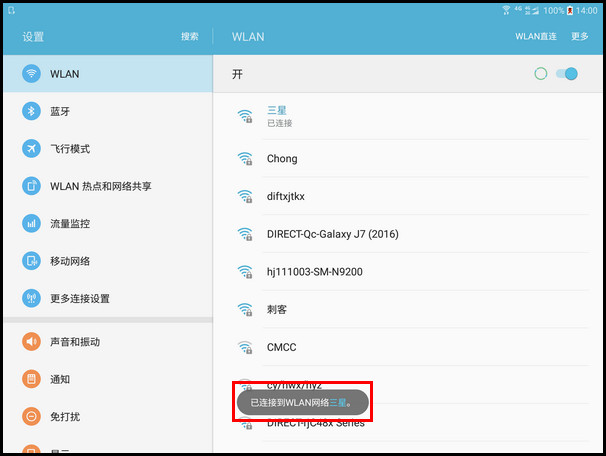Select the 刺客 network
The image size is (606, 456).
point(408,309)
